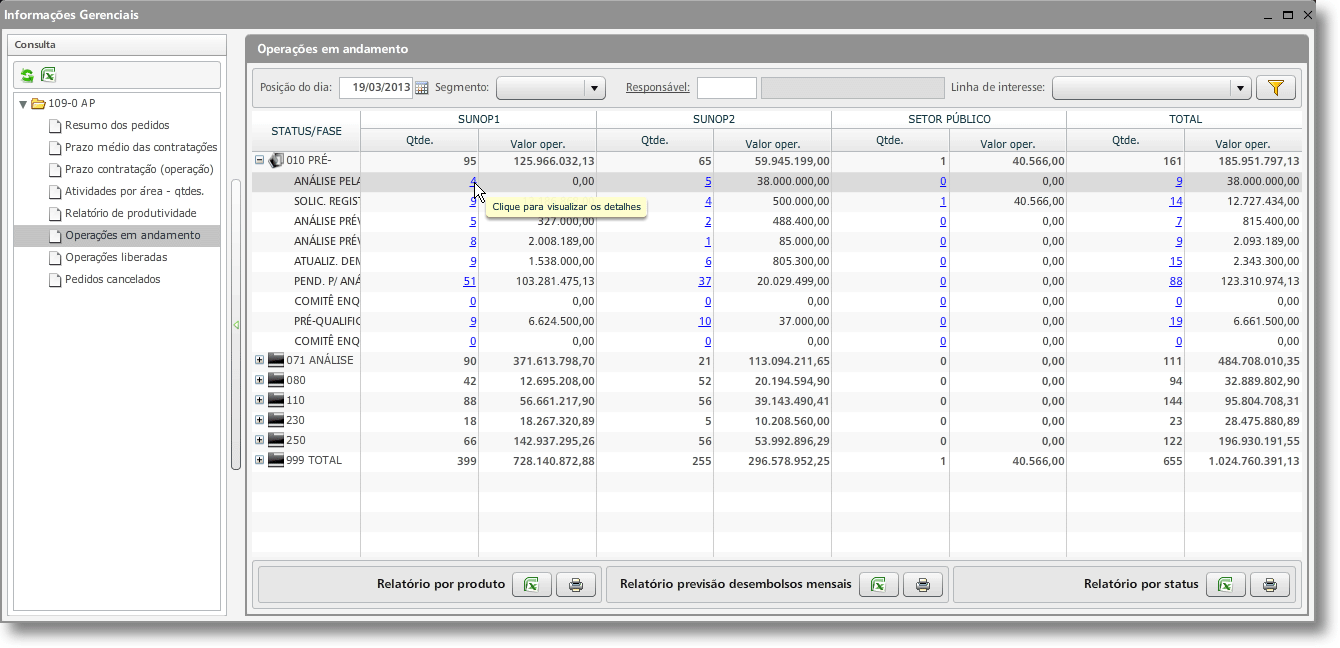Click the white Responsável code input box
Screen dimensions: 1340x648
(x=727, y=88)
